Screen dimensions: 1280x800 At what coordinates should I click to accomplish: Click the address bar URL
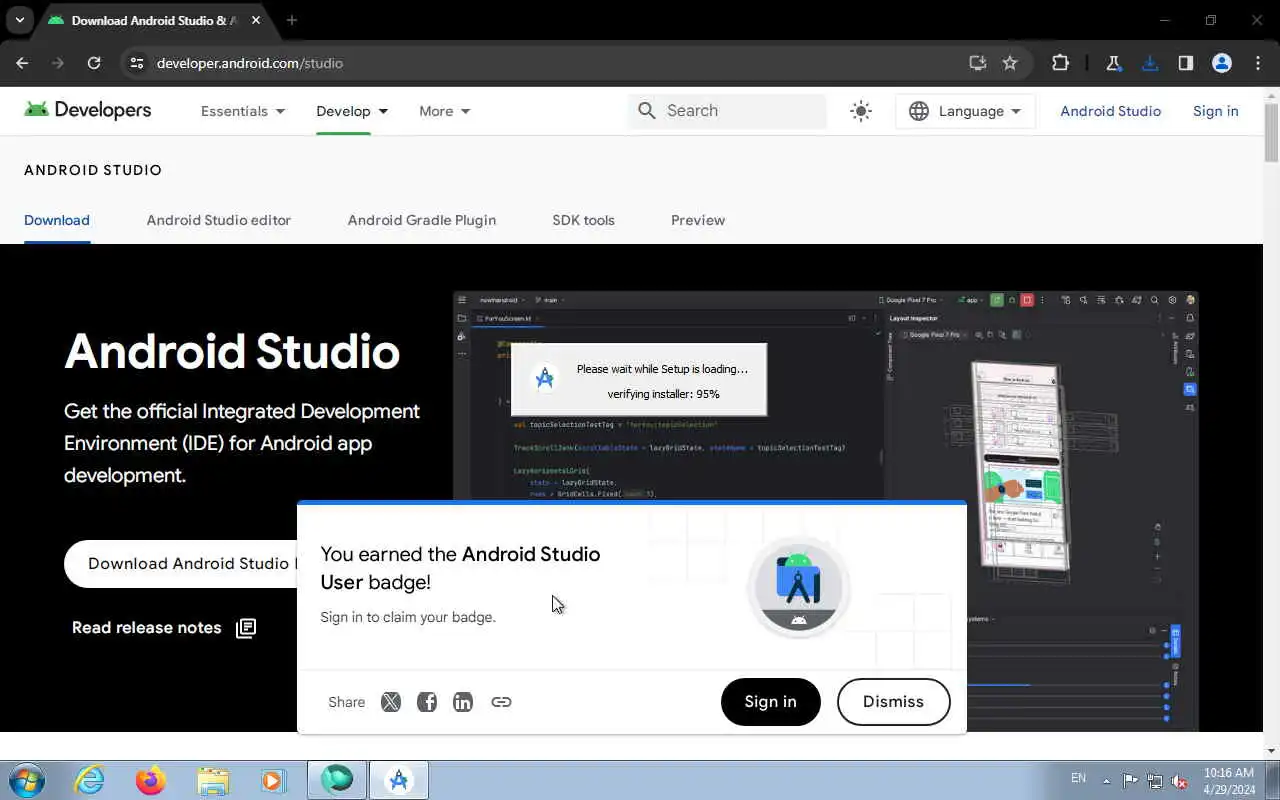250,63
